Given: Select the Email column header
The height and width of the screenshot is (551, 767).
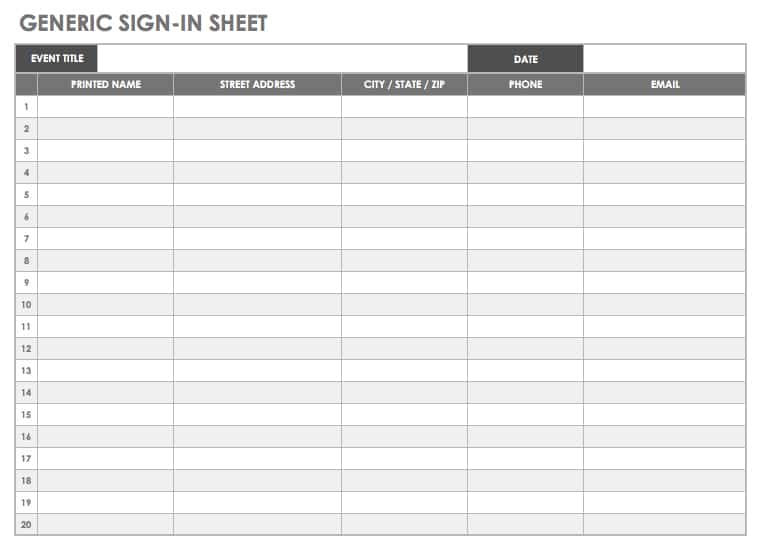Looking at the screenshot, I should [664, 85].
